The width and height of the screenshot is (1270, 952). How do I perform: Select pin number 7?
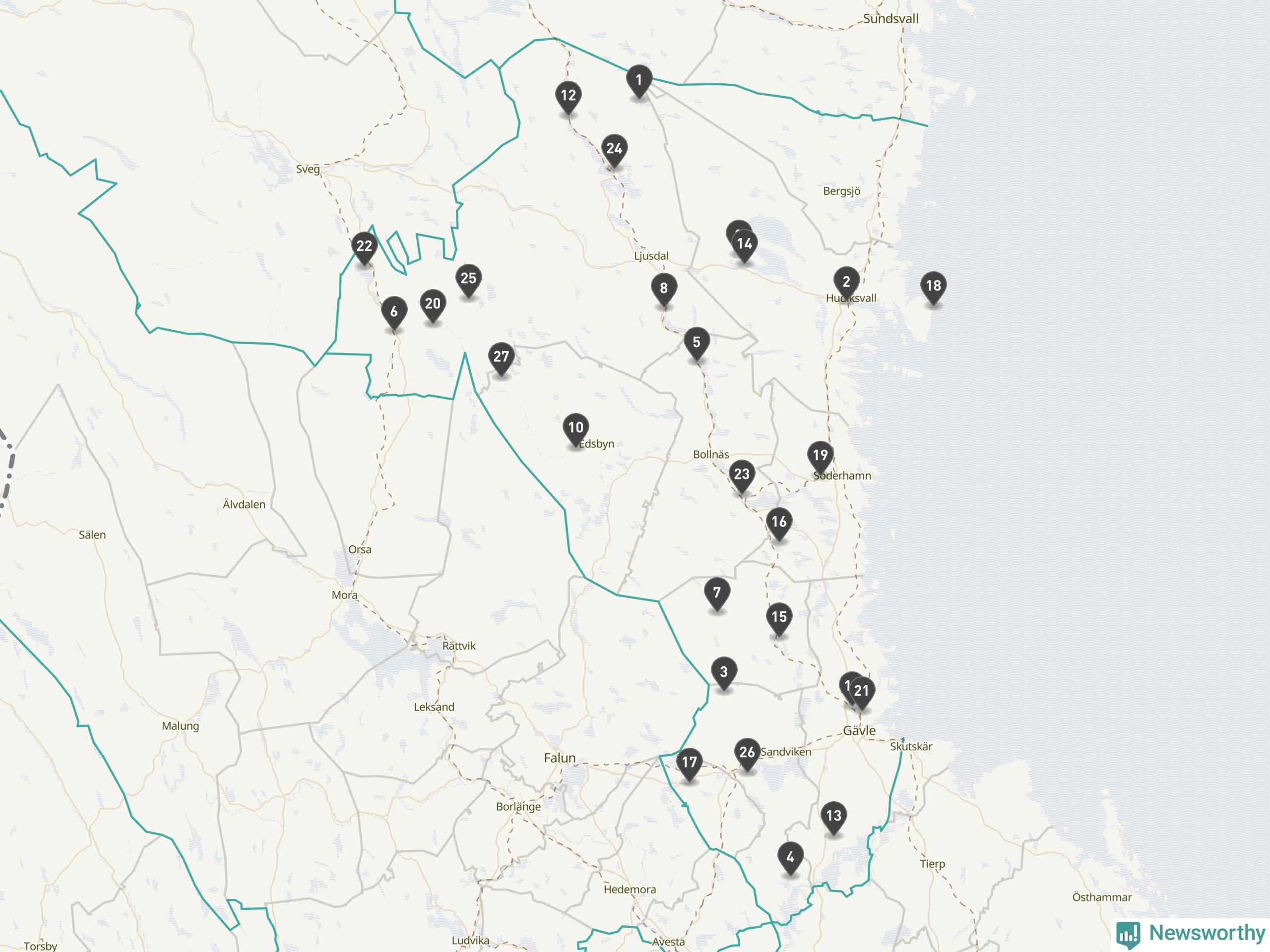click(716, 593)
